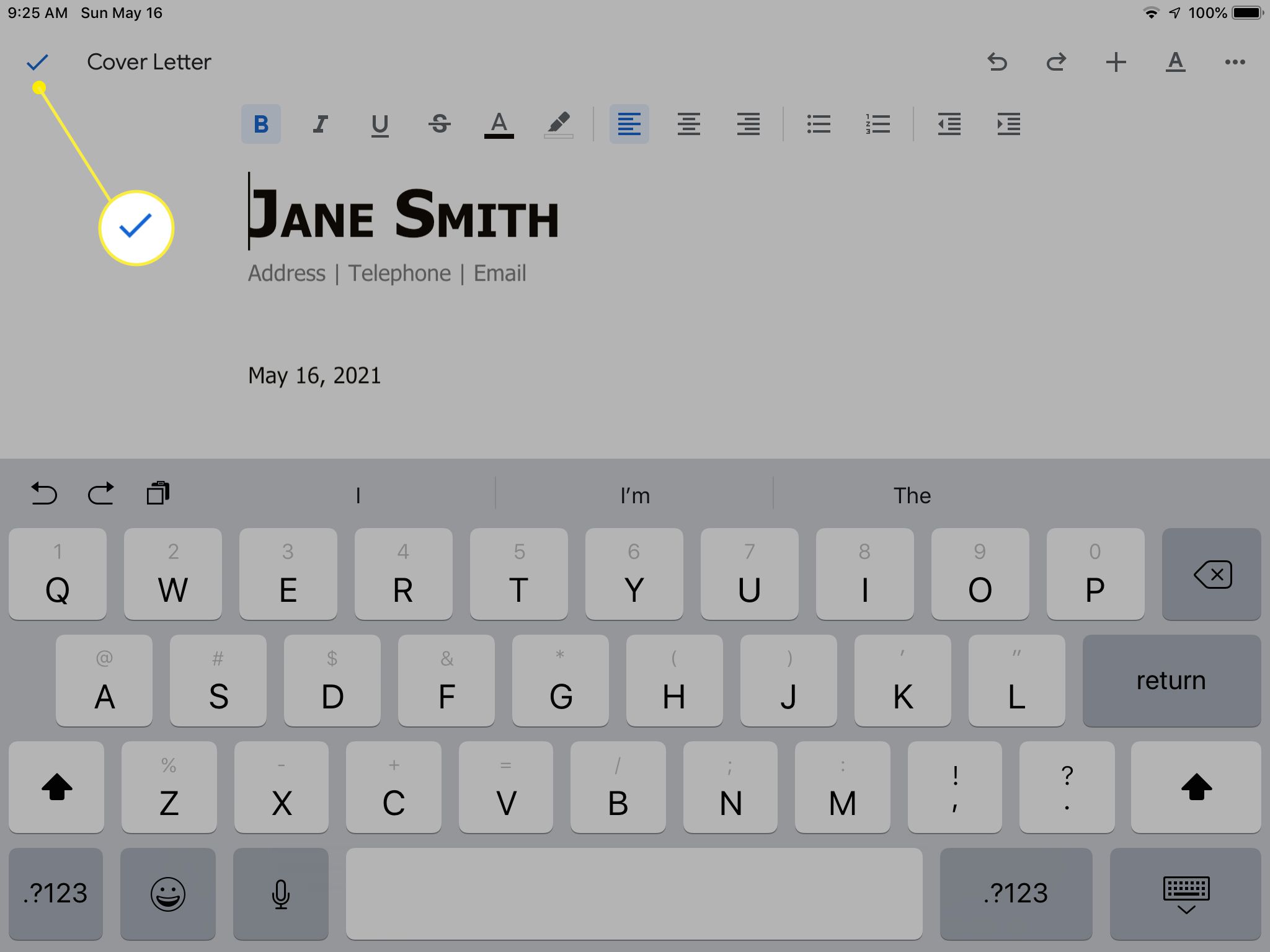Screen dimensions: 1270x952
Task: Tap the May 16, 2021 date text
Action: pos(314,376)
